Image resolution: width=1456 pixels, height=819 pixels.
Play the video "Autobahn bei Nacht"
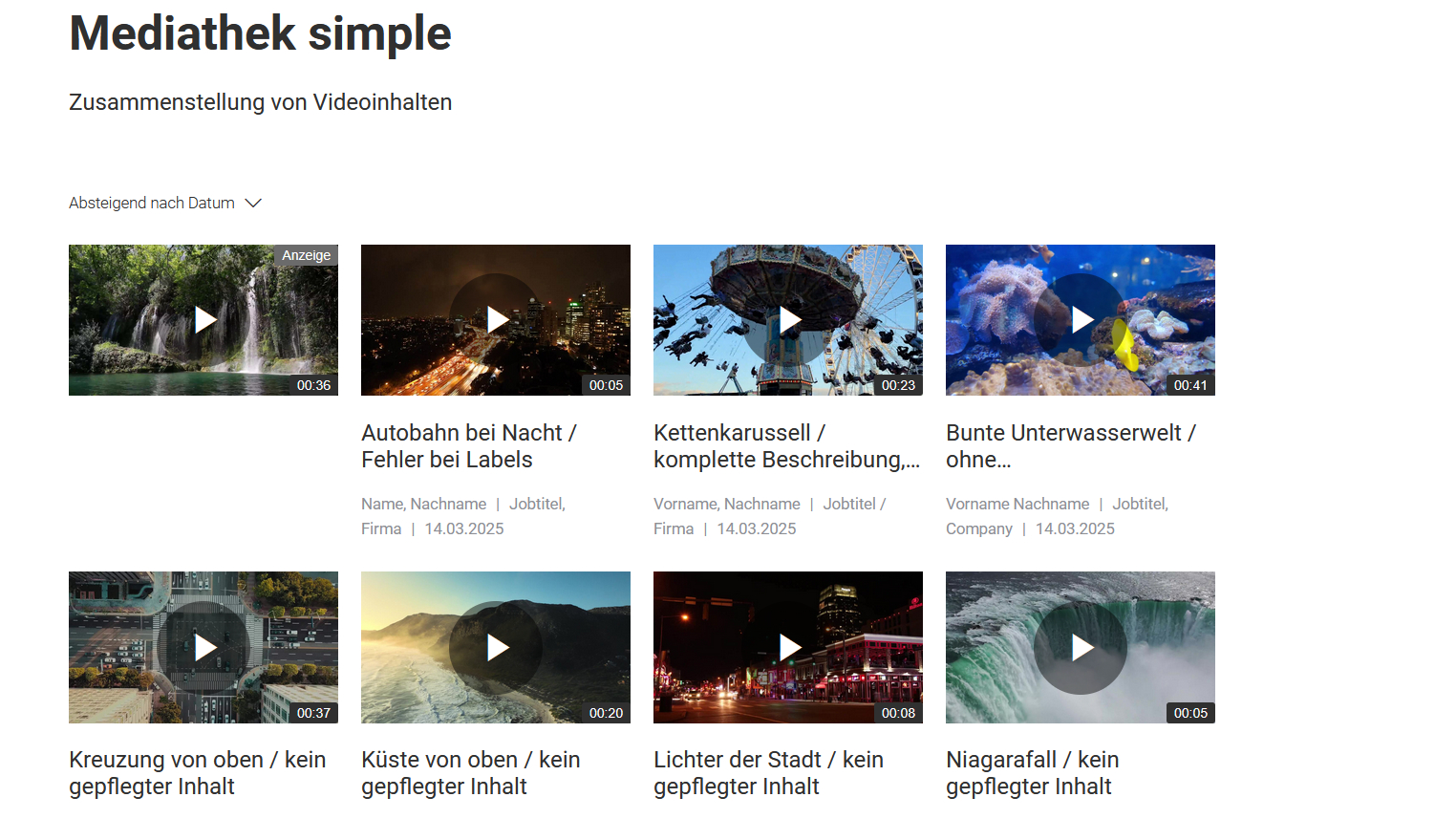(496, 320)
